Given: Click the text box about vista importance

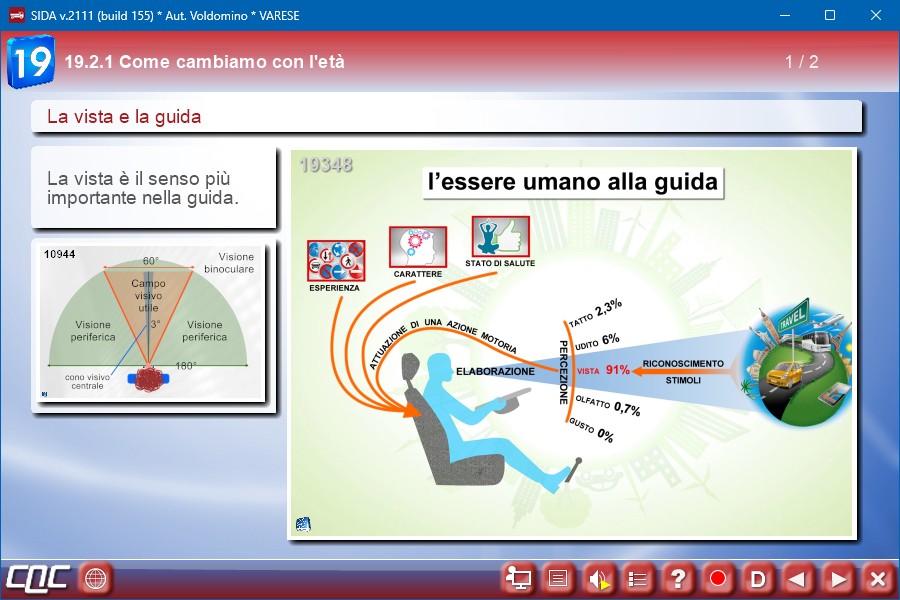Looking at the screenshot, I should click(153, 188).
